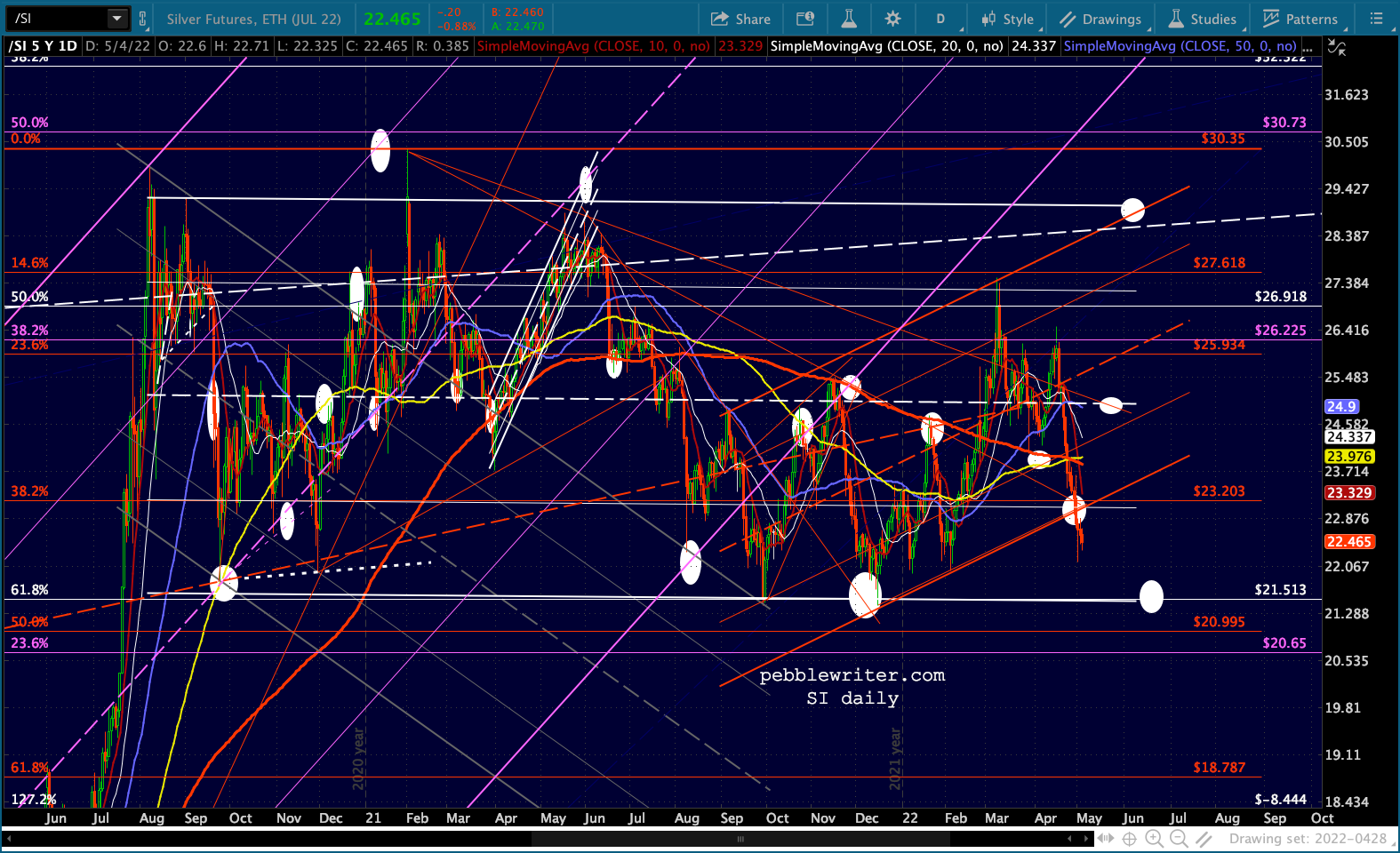Viewport: 1400px width, 853px height.
Task: Open chart settings gear icon
Action: (x=893, y=19)
